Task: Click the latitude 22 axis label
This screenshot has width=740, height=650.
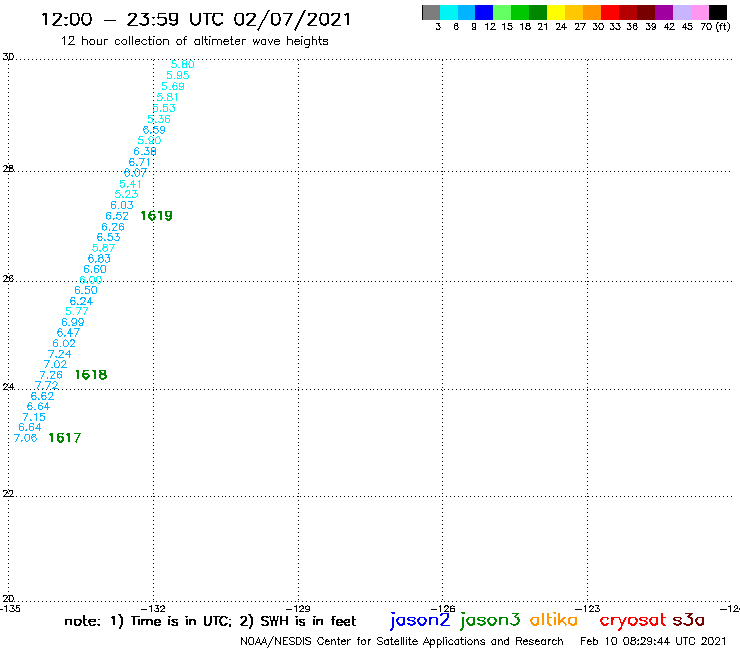Action: coord(8,493)
